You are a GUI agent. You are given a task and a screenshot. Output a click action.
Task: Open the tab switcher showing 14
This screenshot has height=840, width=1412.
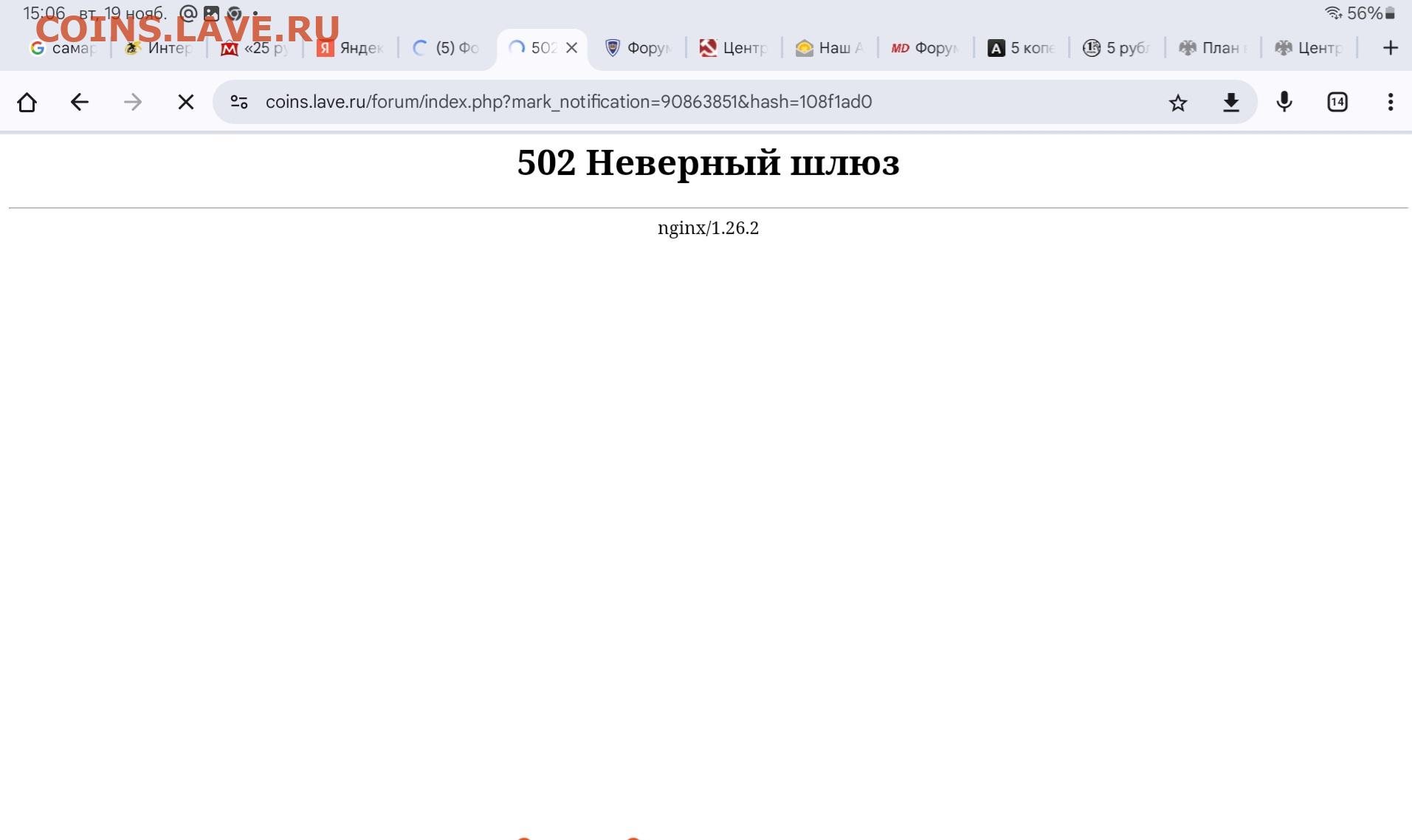click(1337, 102)
